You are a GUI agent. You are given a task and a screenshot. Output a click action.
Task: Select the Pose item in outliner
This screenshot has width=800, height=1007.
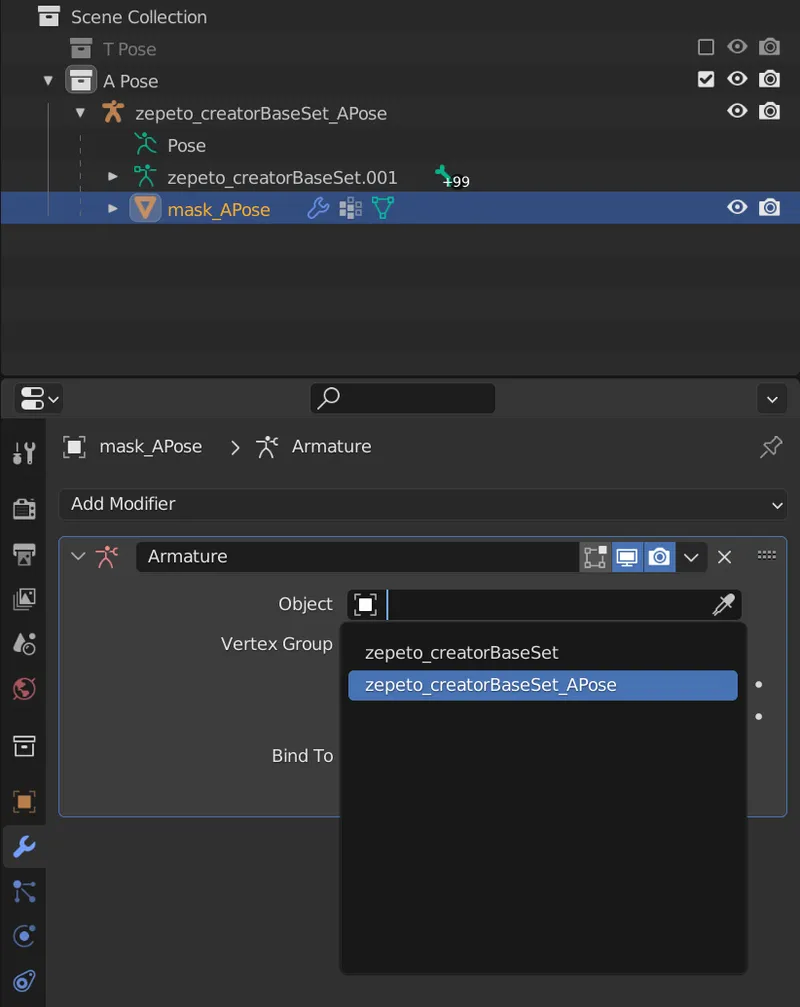pyautogui.click(x=186, y=145)
